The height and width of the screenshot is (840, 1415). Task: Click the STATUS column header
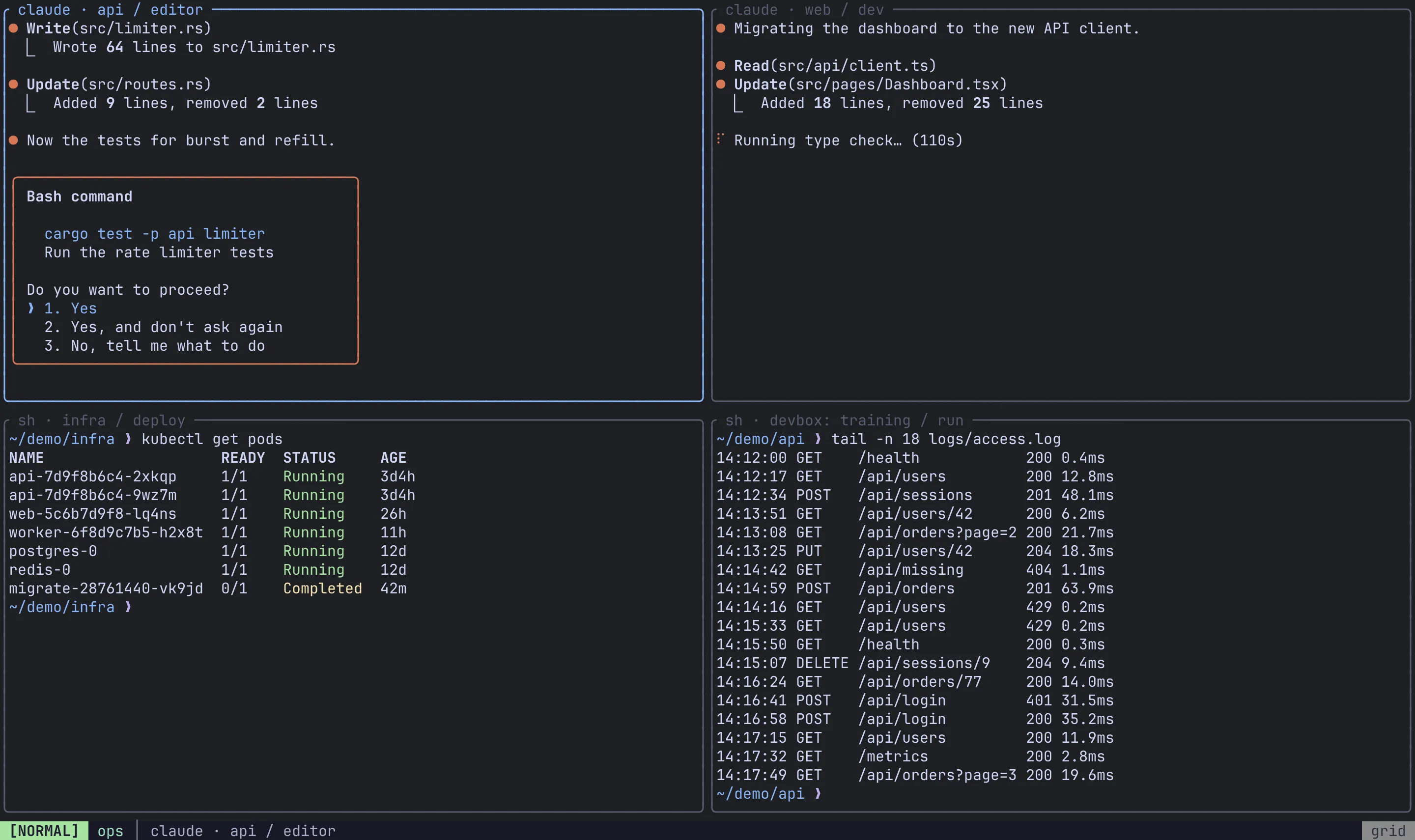[309, 458]
